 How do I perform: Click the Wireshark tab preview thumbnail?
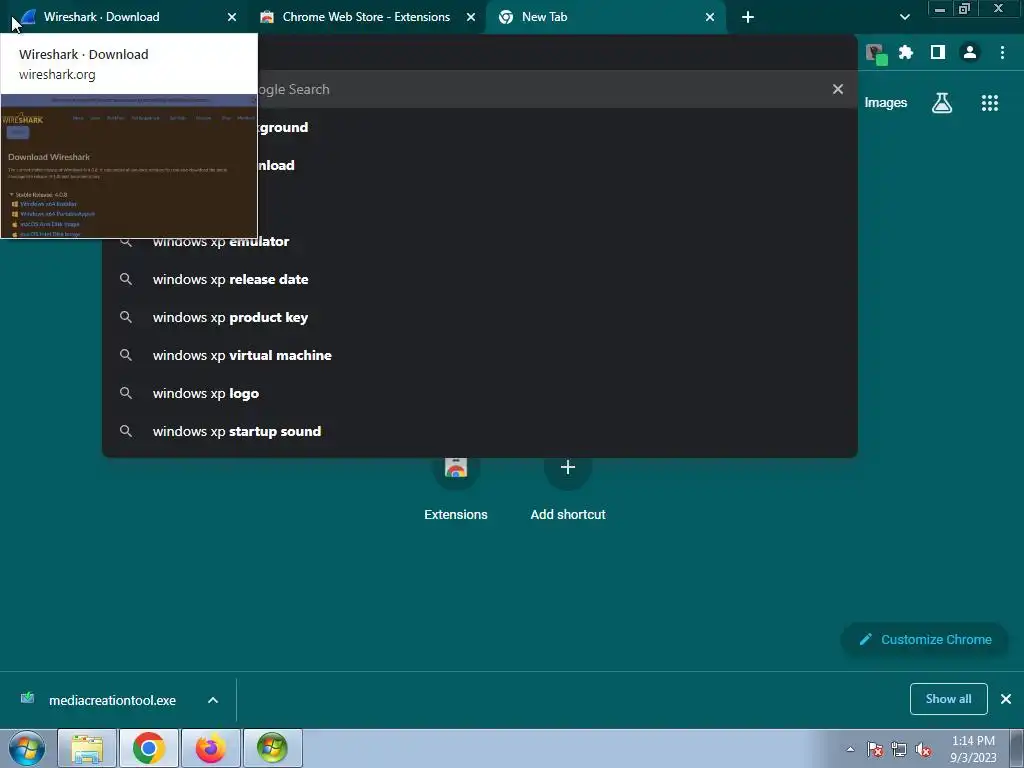coord(129,166)
